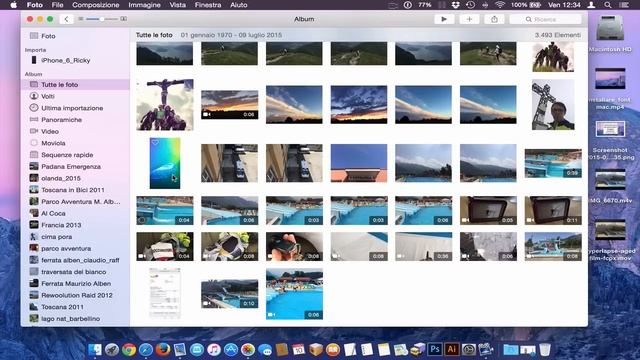Open Sequenze rapide album
The image size is (640, 360).
[x=67, y=155]
